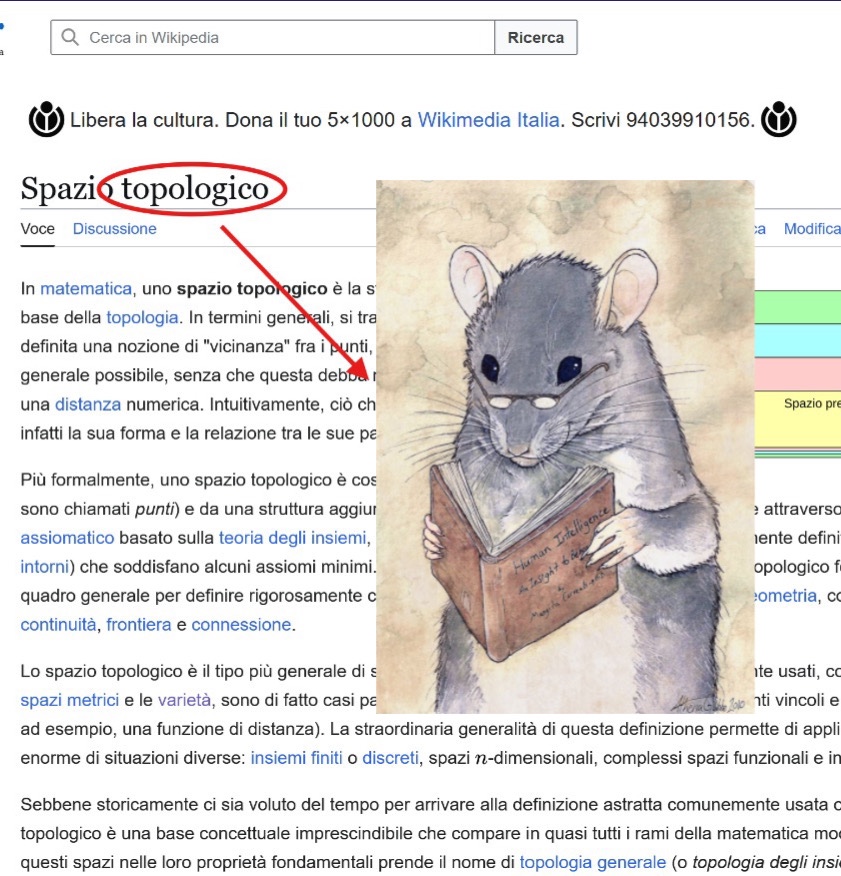
Task: Follow the matematica link
Action: pos(86,289)
